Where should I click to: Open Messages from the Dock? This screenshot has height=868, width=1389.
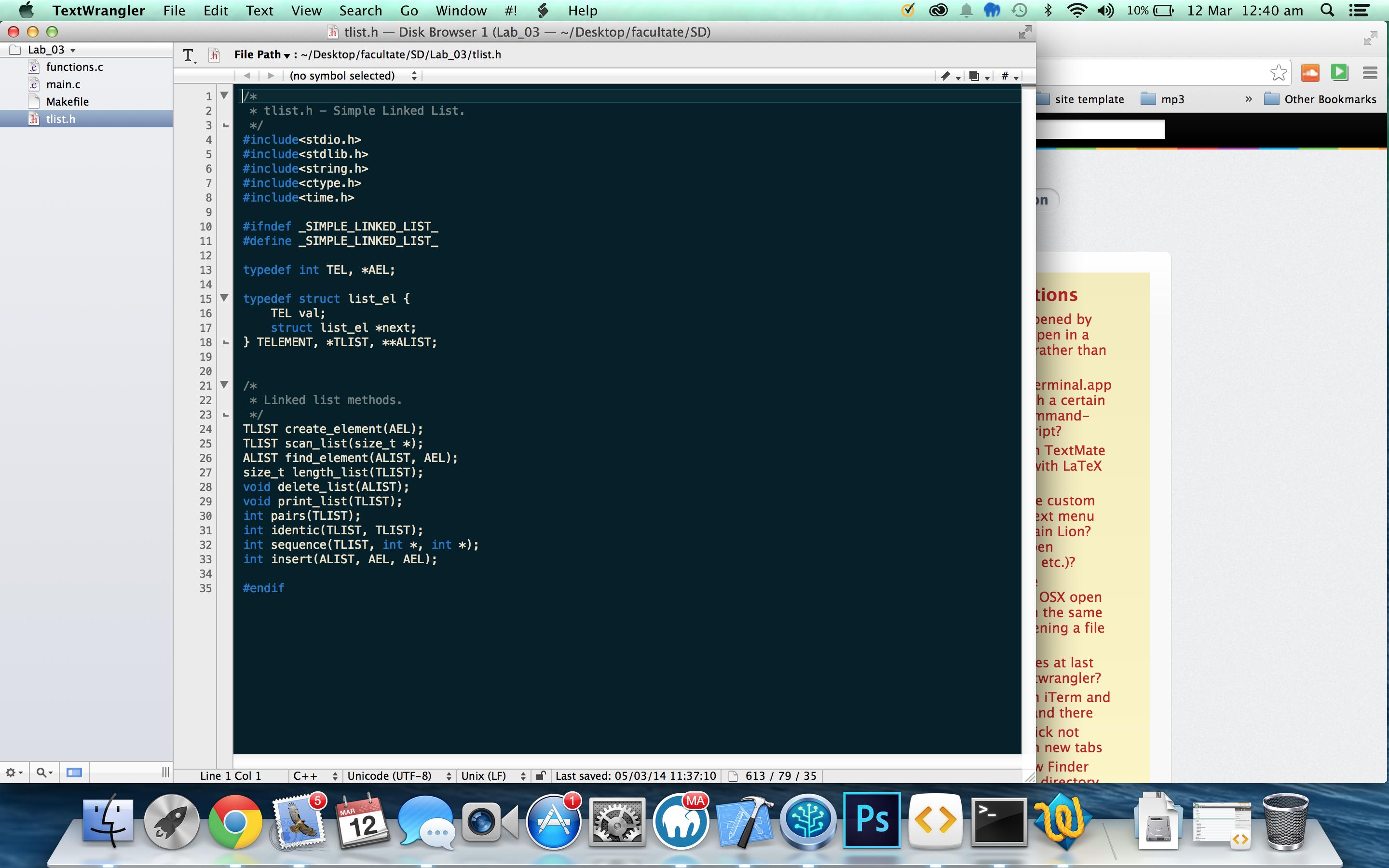pyautogui.click(x=426, y=822)
